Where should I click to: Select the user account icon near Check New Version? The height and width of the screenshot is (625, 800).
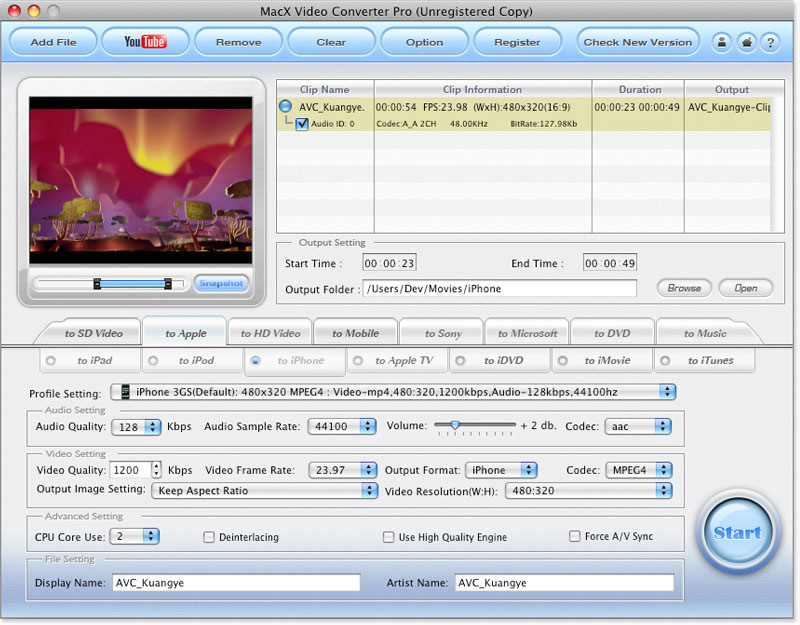pos(722,42)
